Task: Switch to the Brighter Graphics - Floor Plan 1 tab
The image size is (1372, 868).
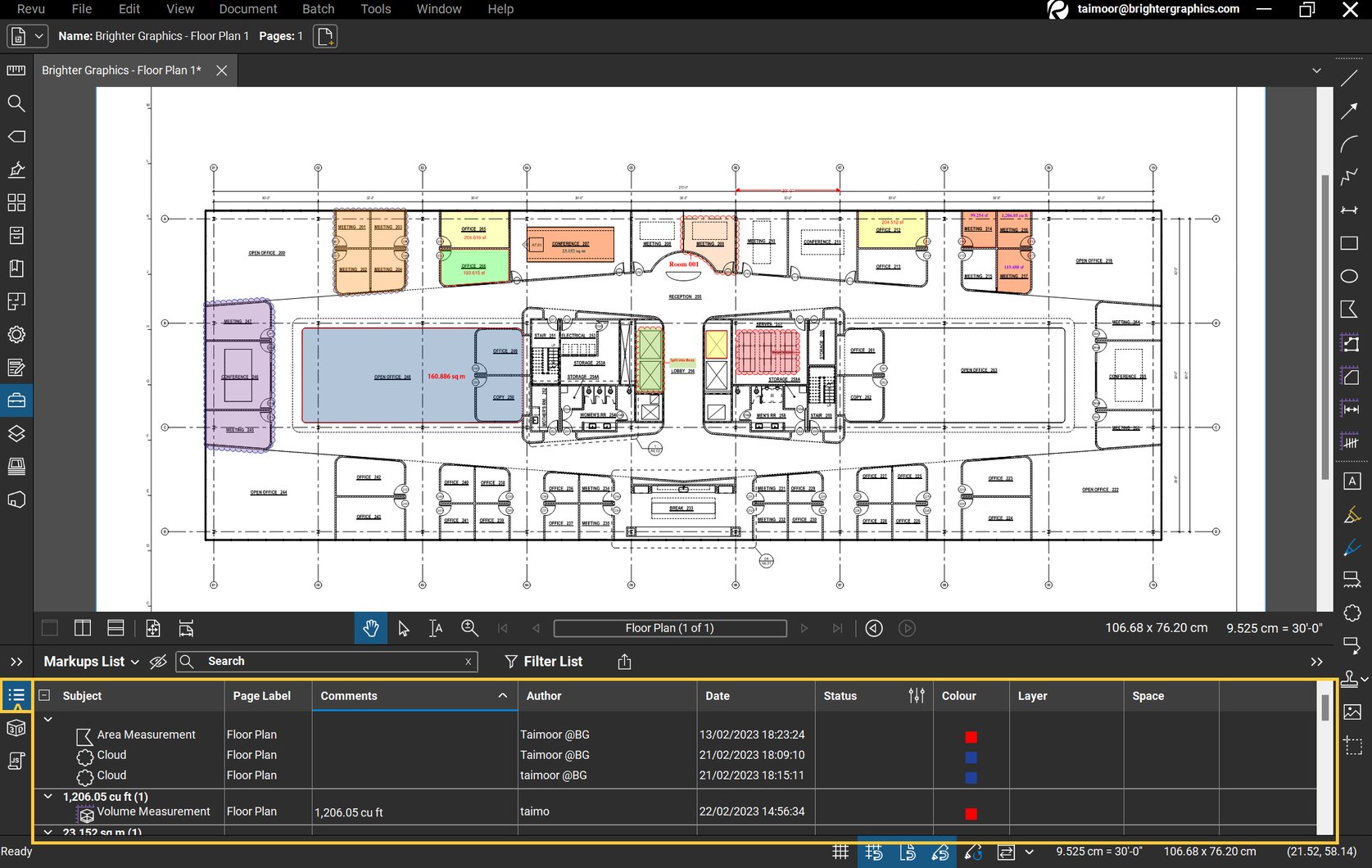Action: 120,70
